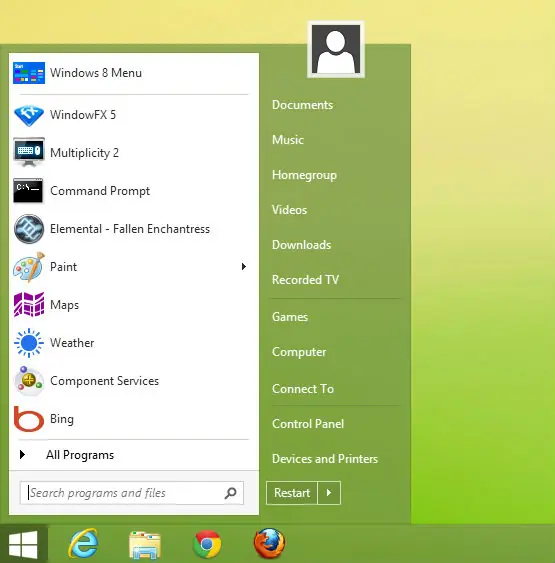This screenshot has width=555, height=563.
Task: Click the 'Windows 8 Menu' label
Action: (x=96, y=73)
